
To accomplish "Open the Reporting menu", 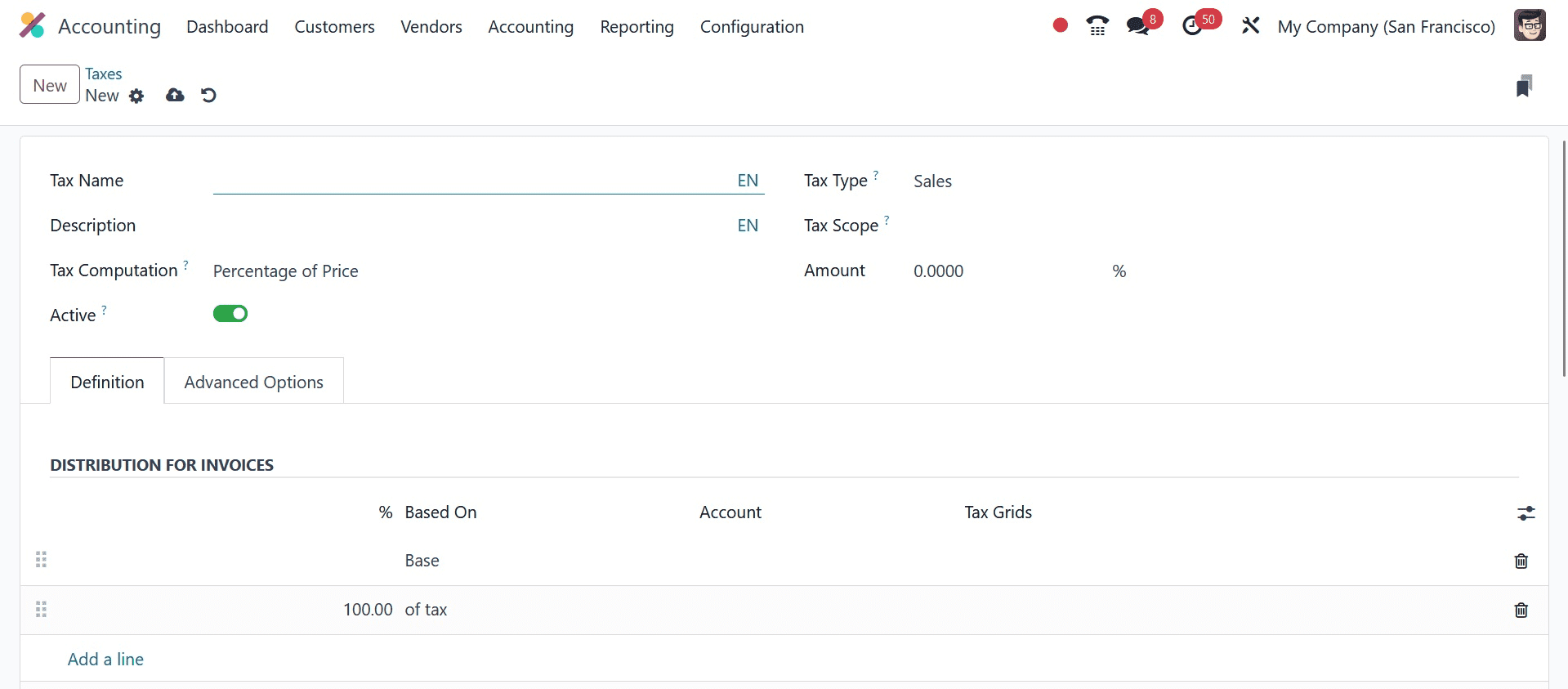I will [637, 26].
